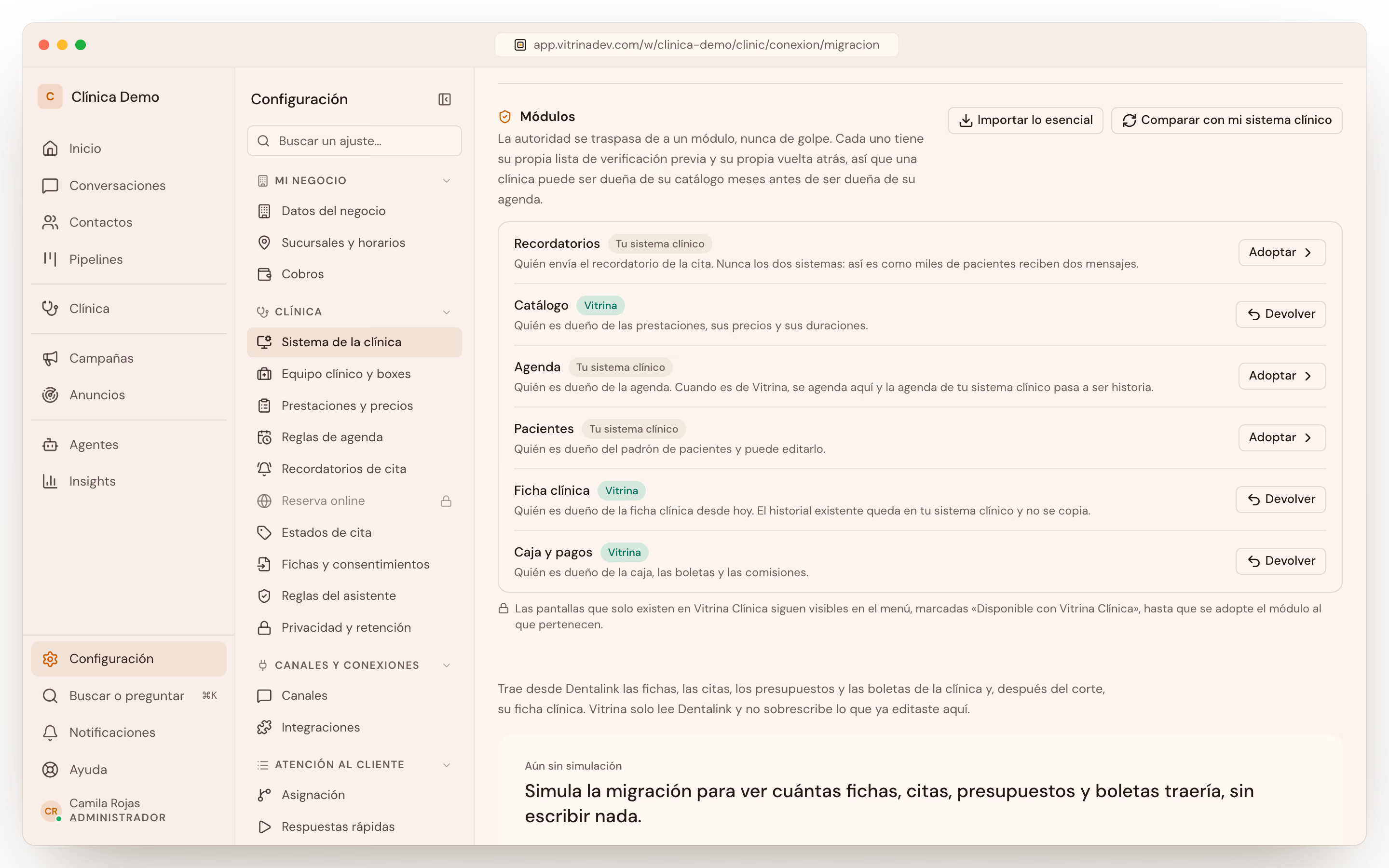Devolver the Ficha clínica module
Image resolution: width=1389 pixels, height=868 pixels.
[1280, 500]
